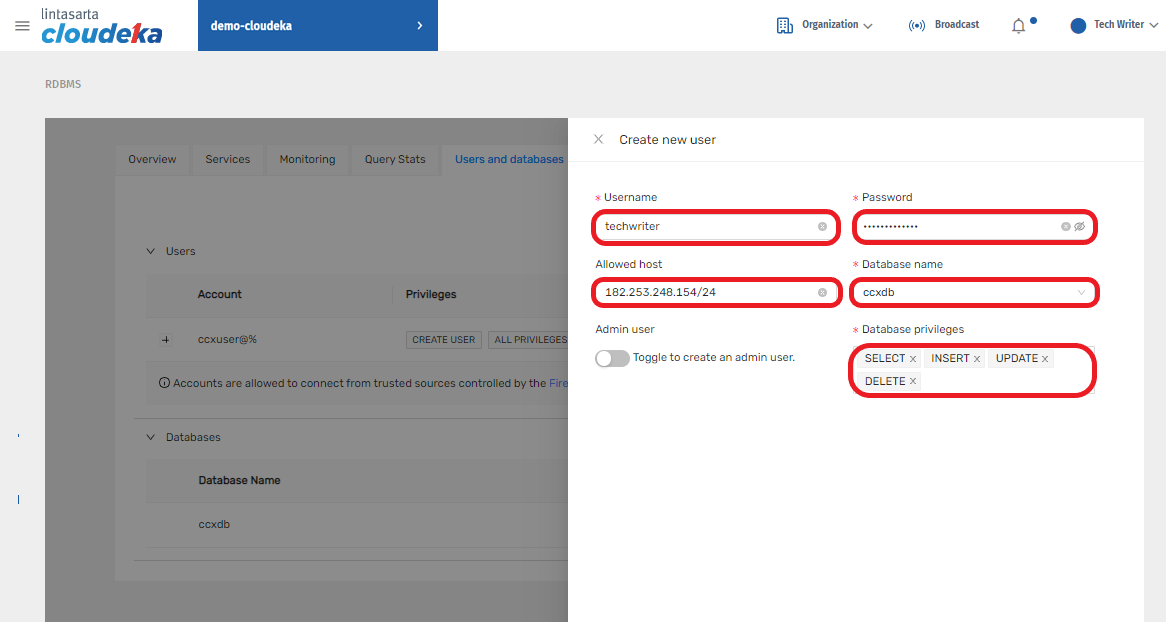Viewport: 1166px width, 623px height.
Task: Collapse the Users section
Action: point(151,251)
